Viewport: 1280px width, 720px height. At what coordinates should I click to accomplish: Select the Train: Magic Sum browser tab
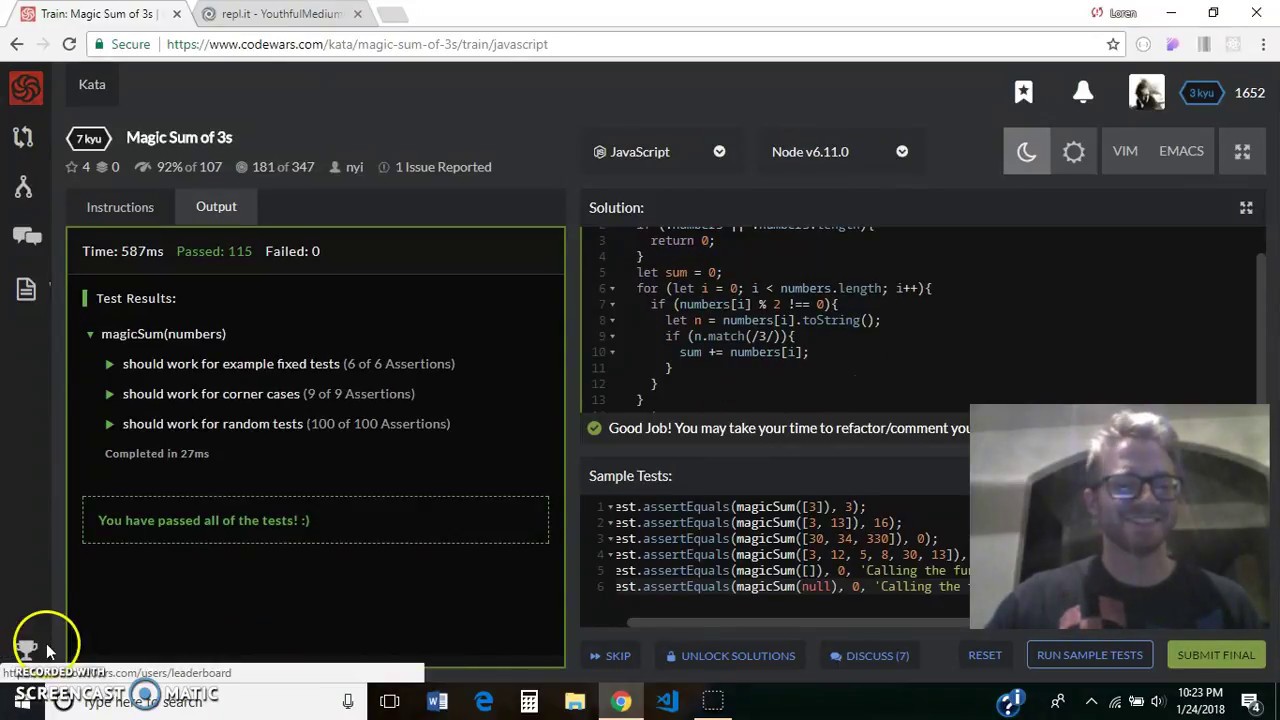97,14
